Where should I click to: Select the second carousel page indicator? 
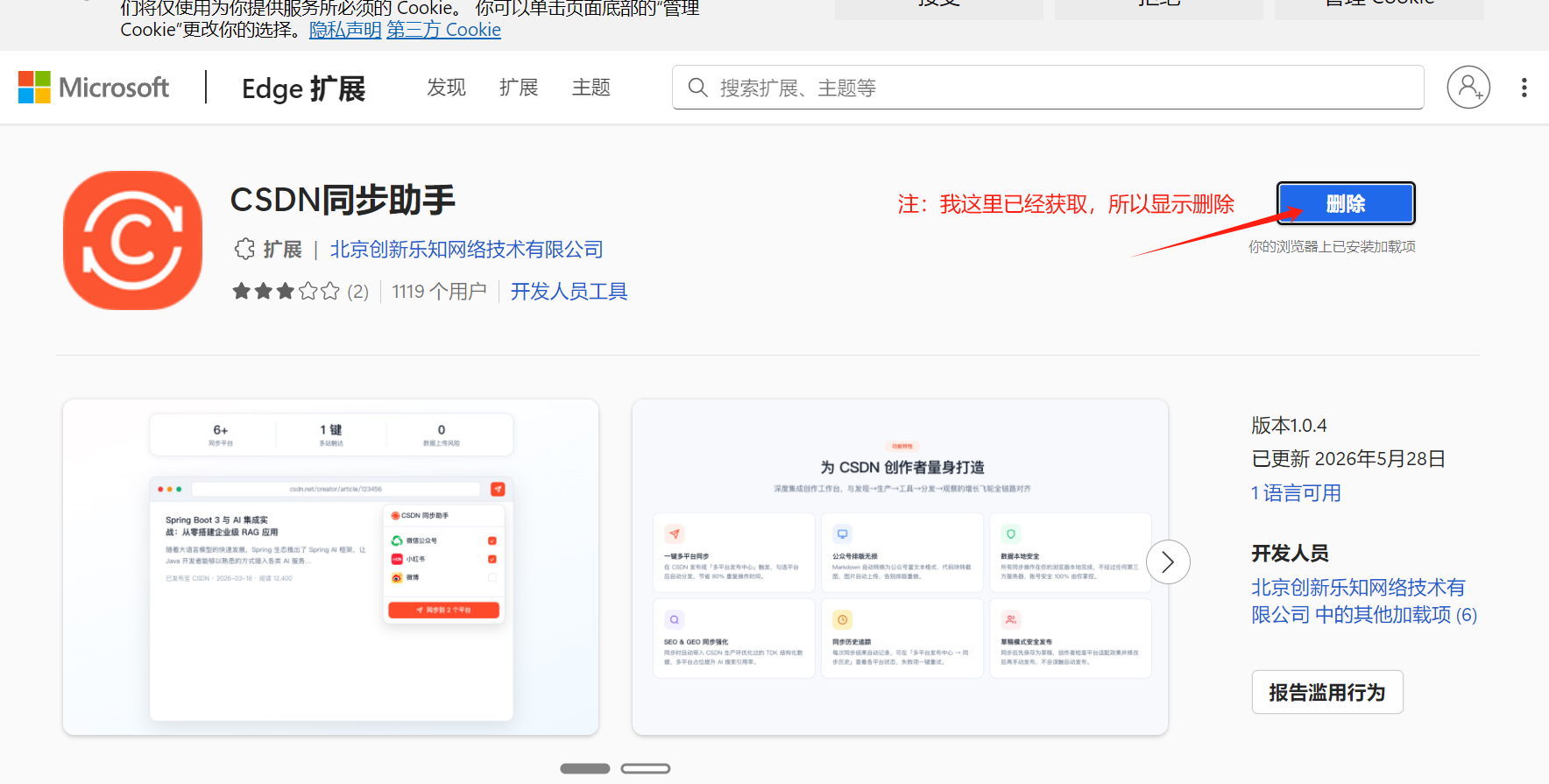click(x=646, y=768)
